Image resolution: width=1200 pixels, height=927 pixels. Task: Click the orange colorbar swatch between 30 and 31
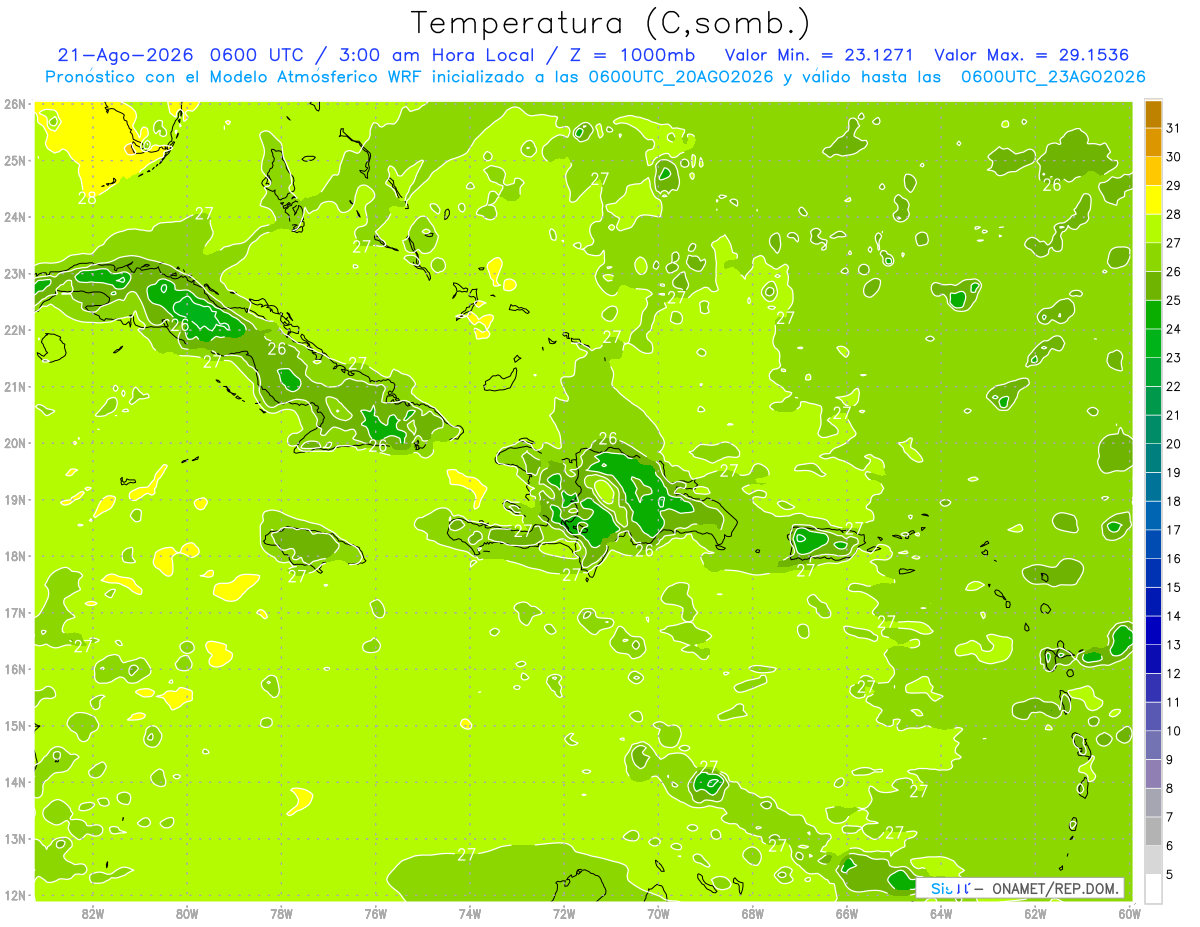point(1153,143)
